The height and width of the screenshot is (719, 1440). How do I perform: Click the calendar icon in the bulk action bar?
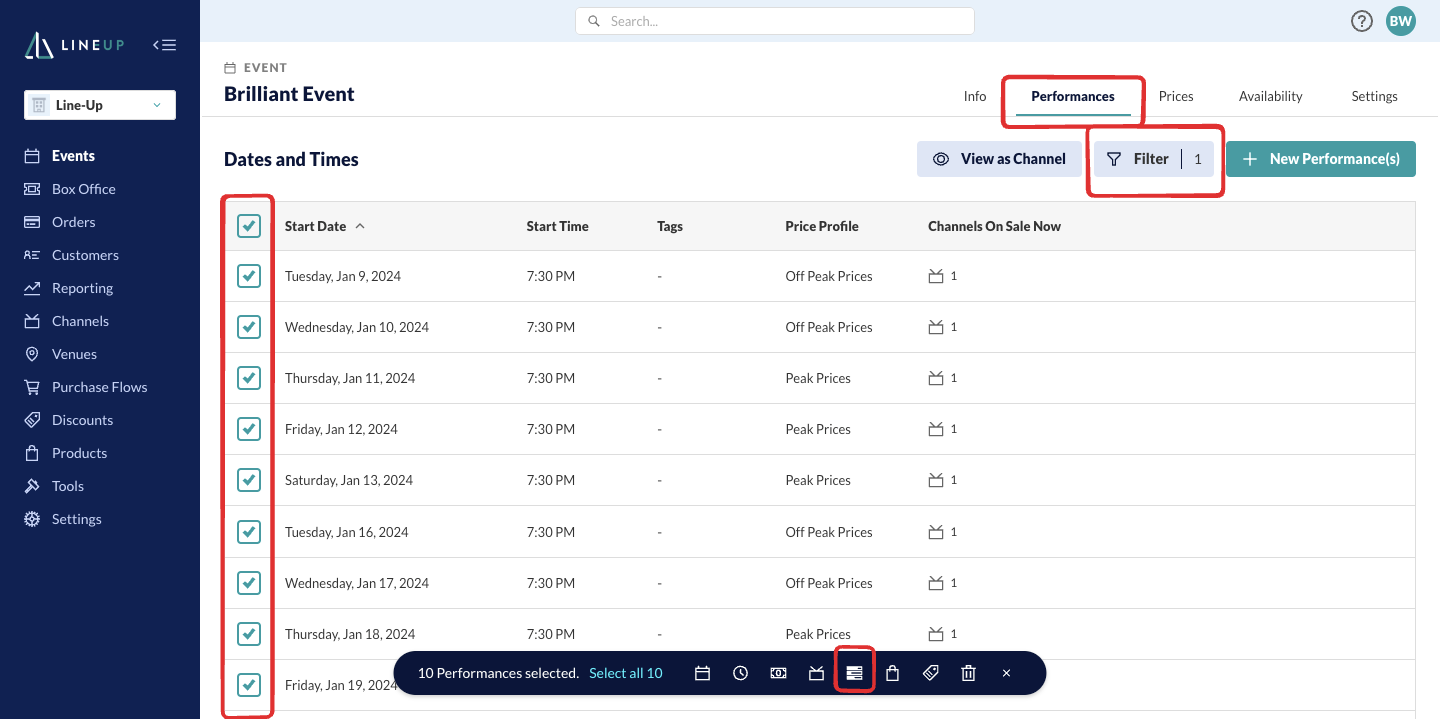(703, 673)
